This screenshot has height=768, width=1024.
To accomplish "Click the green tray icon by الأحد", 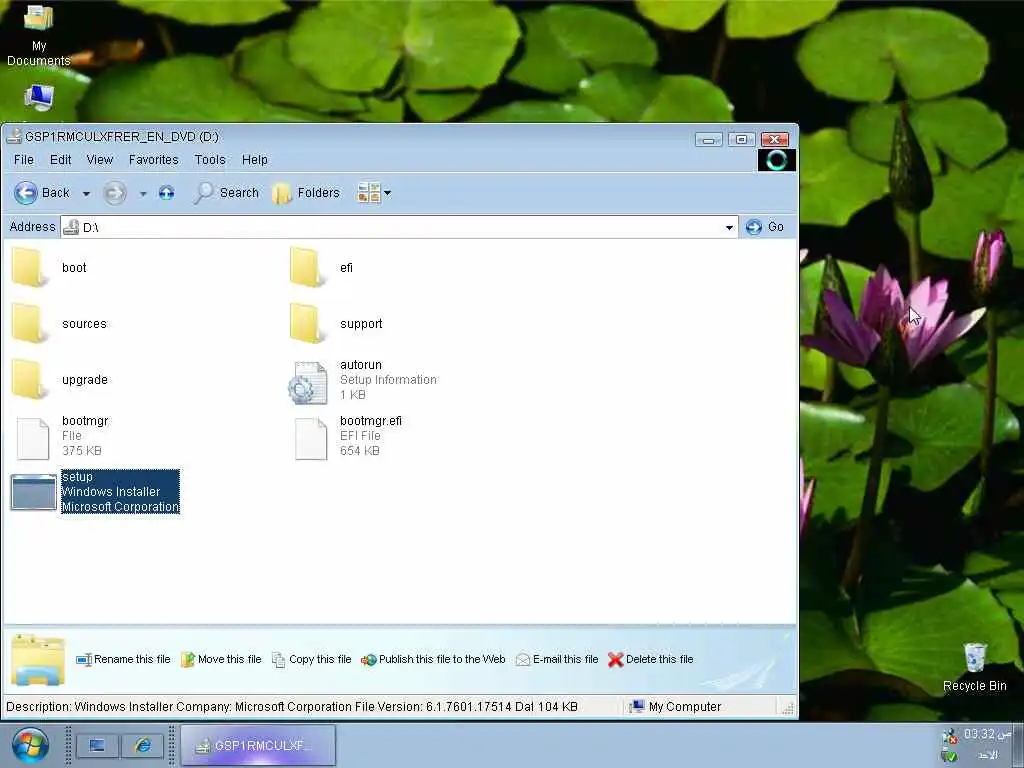I will tap(950, 756).
